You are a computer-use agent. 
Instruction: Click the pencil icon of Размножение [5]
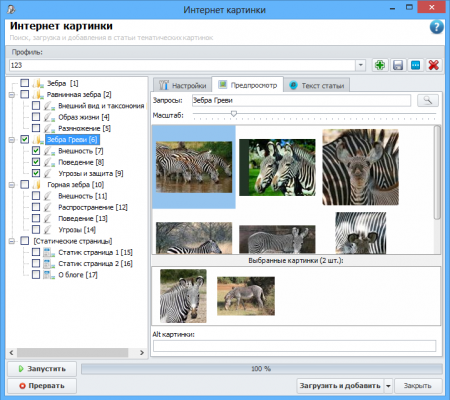49,128
